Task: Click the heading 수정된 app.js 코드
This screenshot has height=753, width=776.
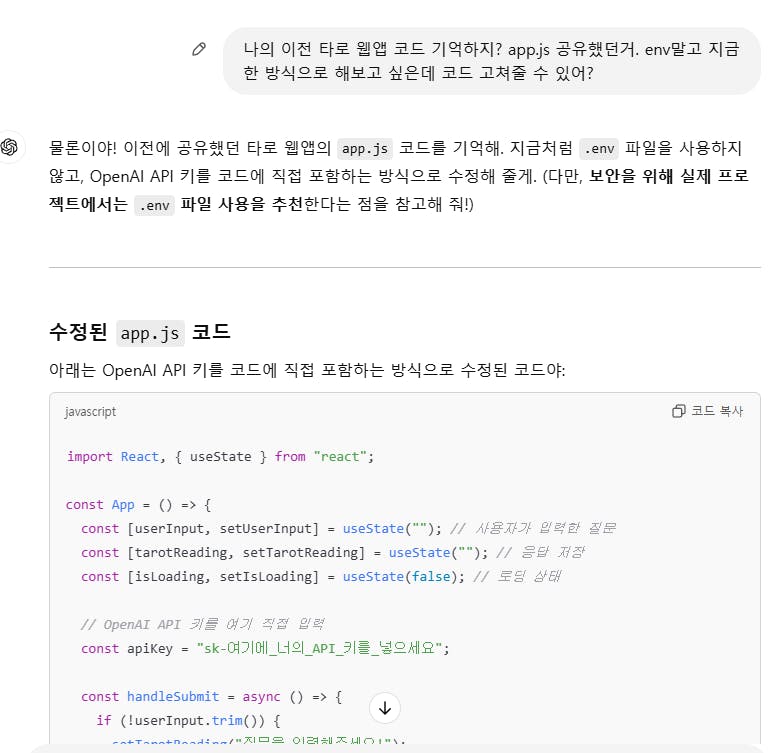Action: [x=140, y=332]
